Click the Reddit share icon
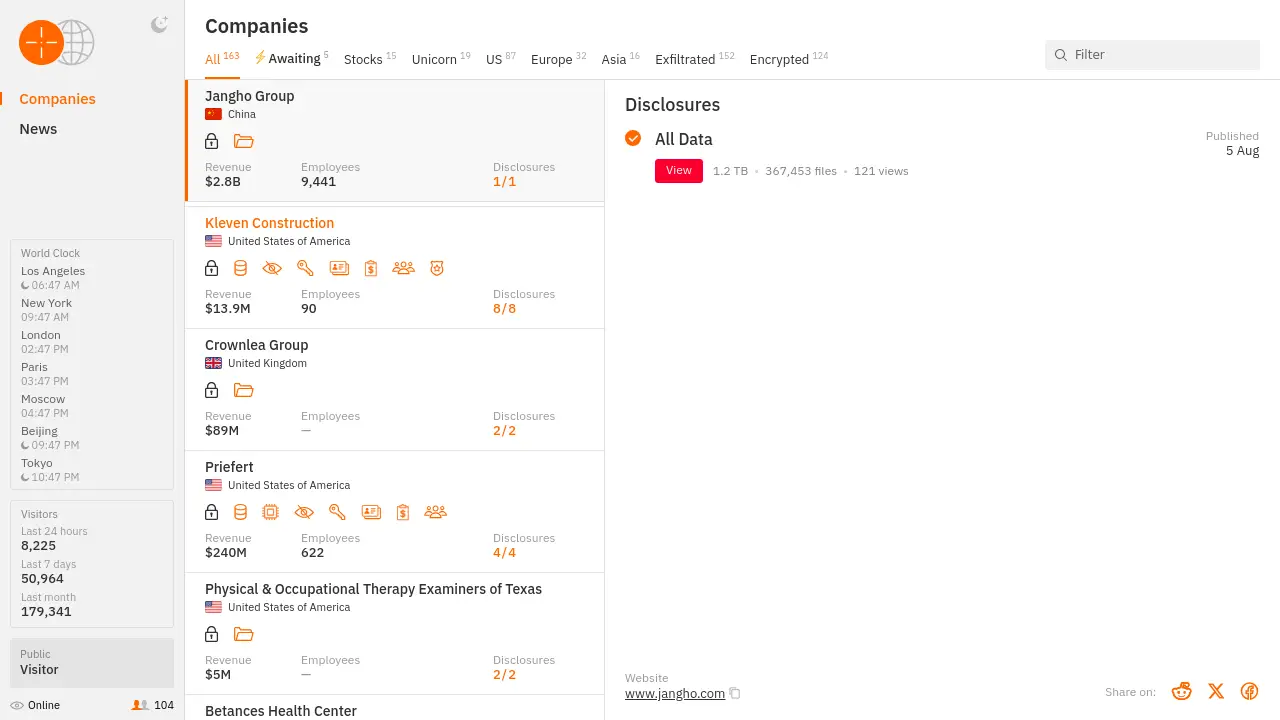Screen dimensions: 1280x720 click(x=1182, y=691)
